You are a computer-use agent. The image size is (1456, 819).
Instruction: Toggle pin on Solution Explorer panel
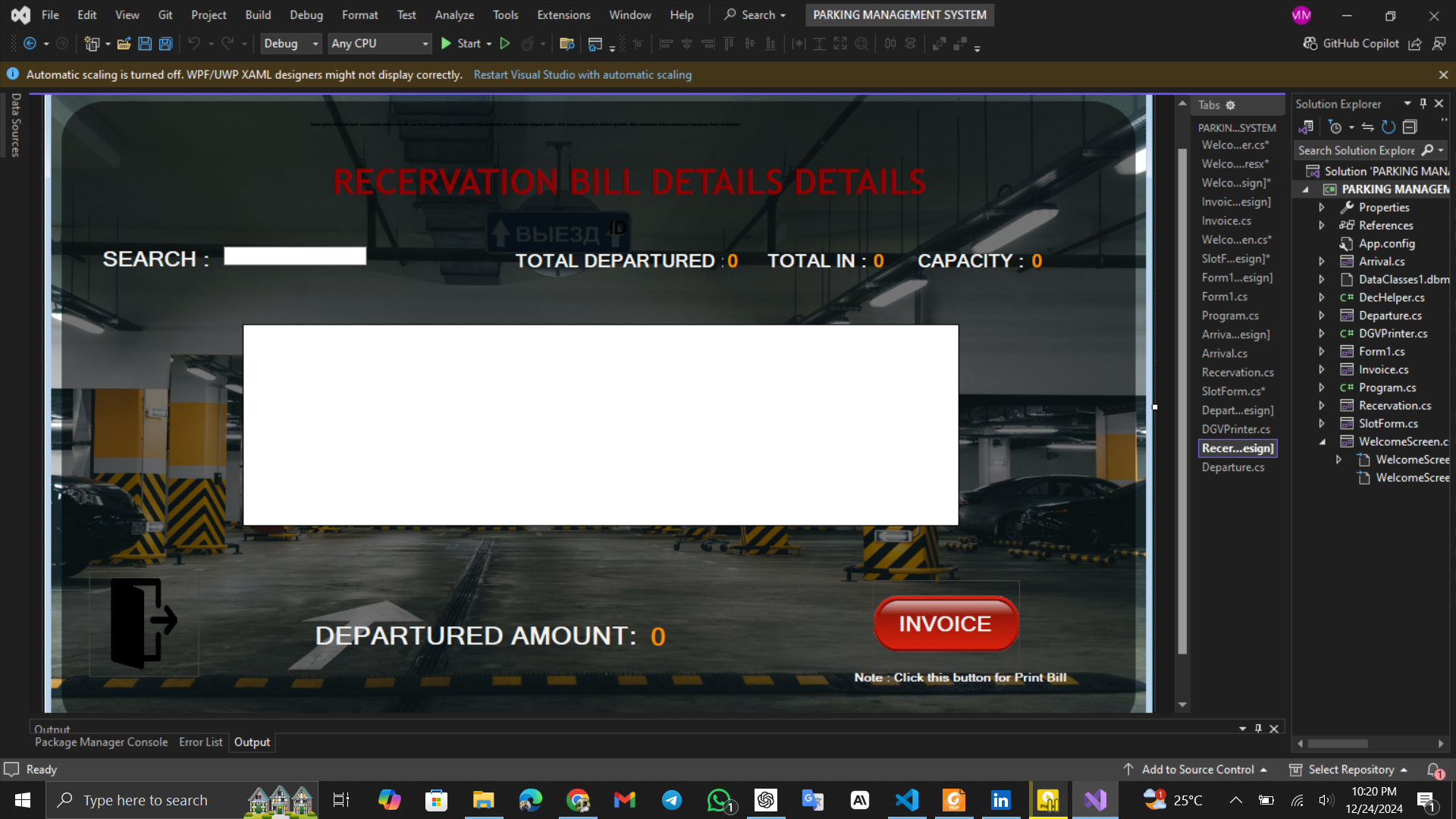click(x=1423, y=104)
